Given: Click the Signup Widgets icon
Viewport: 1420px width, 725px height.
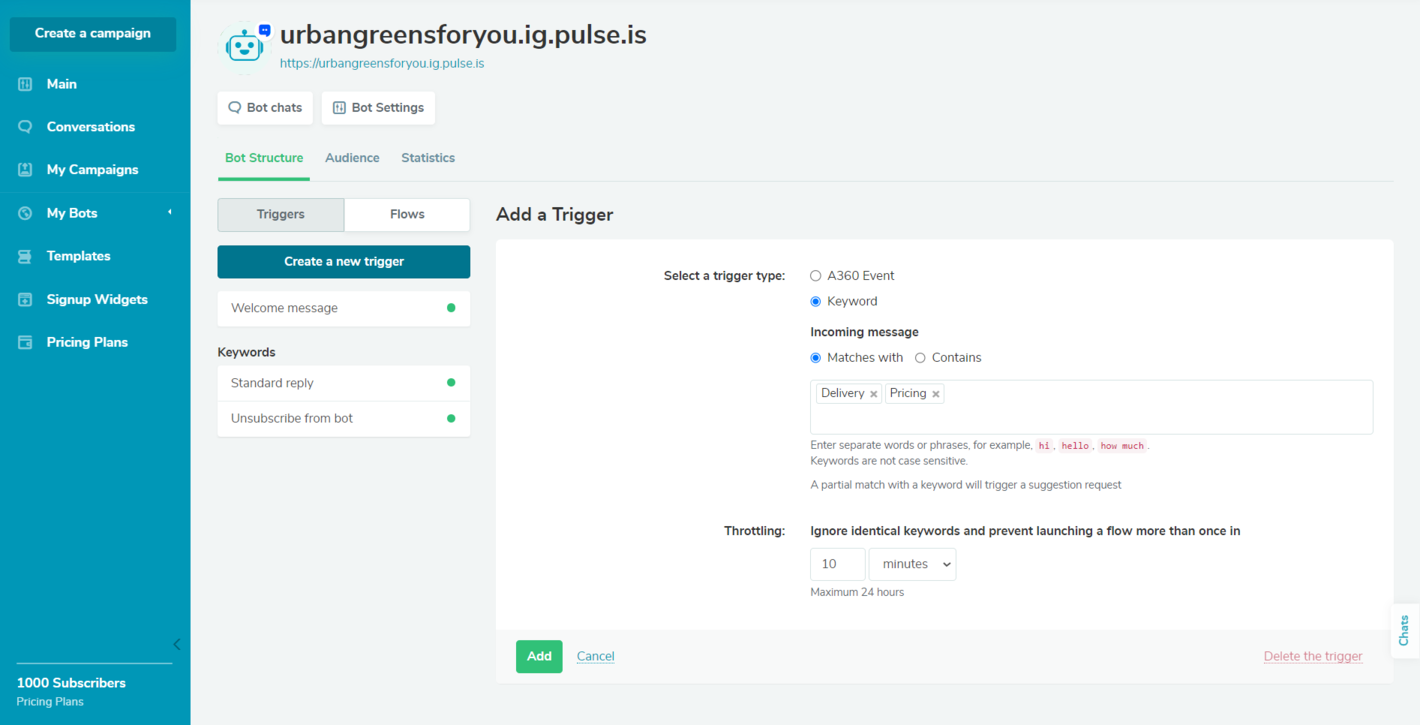Looking at the screenshot, I should [x=25, y=299].
